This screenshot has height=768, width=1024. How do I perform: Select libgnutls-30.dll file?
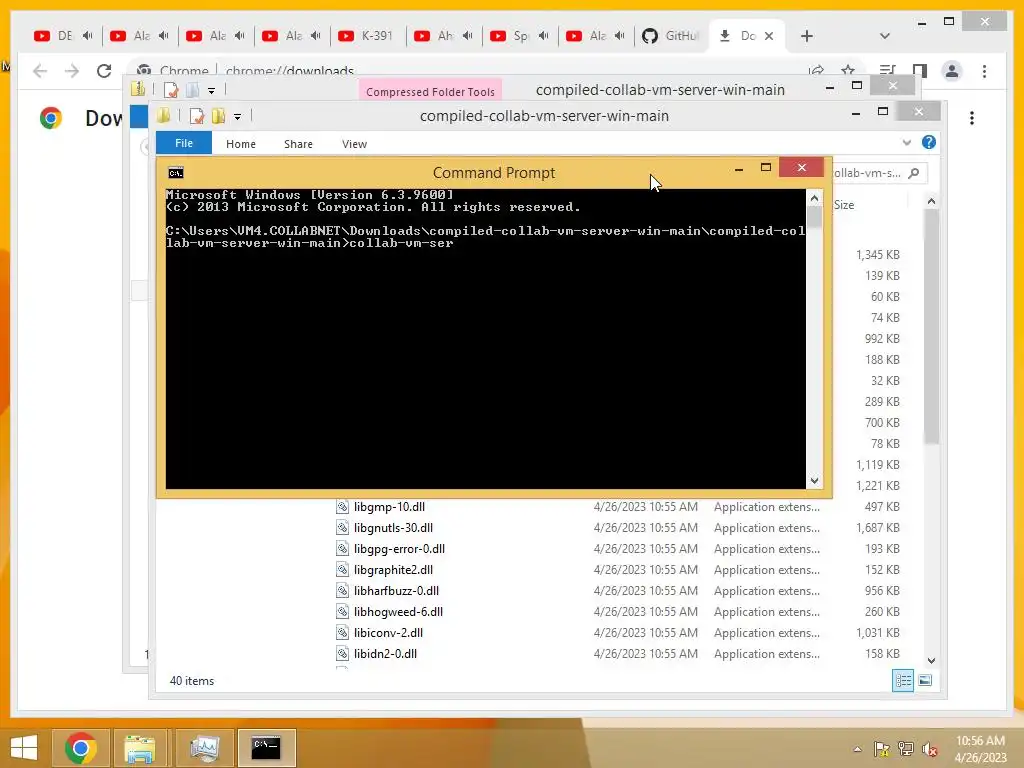[x=393, y=528]
